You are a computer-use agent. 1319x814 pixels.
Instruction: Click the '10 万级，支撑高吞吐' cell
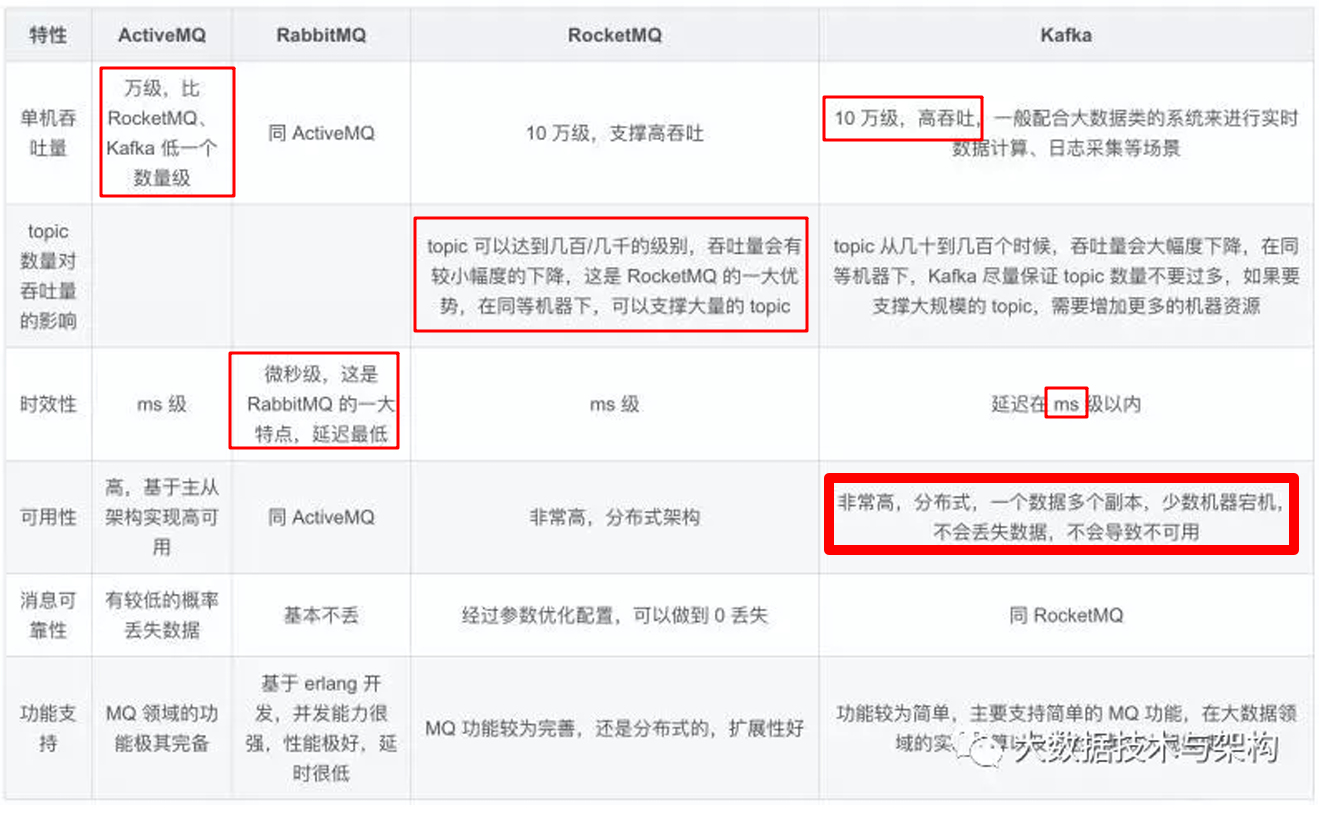[x=614, y=133]
